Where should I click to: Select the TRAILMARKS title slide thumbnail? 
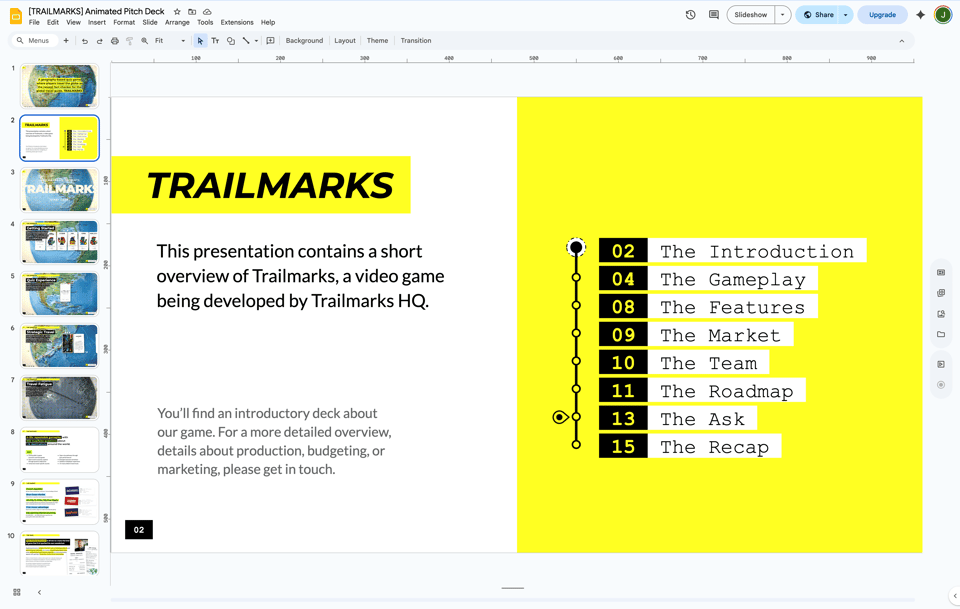coord(59,190)
